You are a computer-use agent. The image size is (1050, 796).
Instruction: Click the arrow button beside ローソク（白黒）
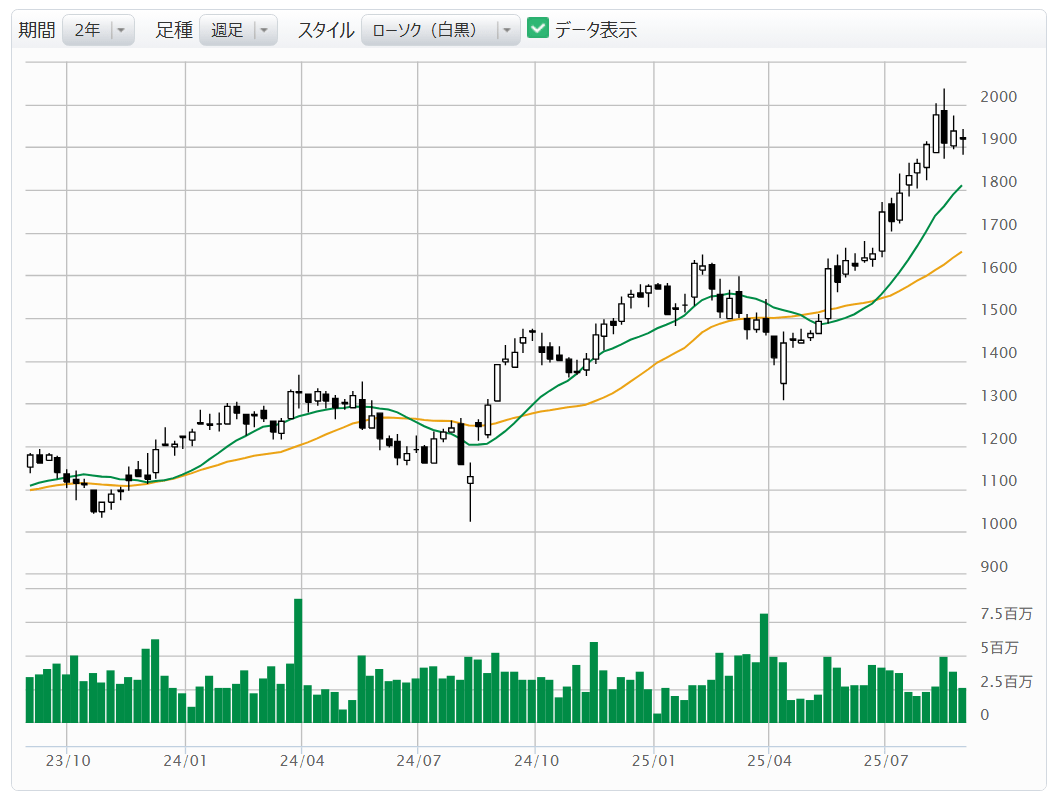point(506,30)
